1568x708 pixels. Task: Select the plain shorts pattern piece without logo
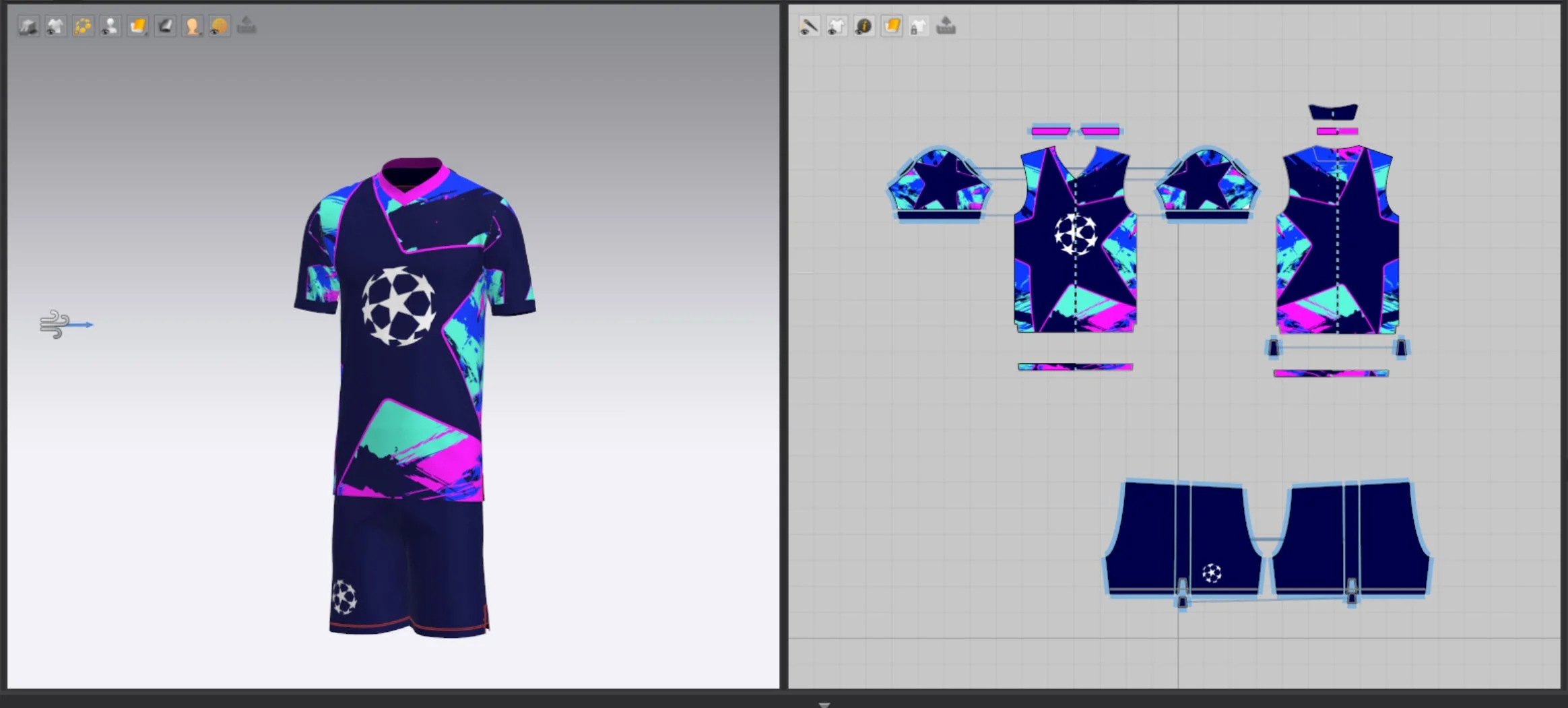coord(1351,538)
